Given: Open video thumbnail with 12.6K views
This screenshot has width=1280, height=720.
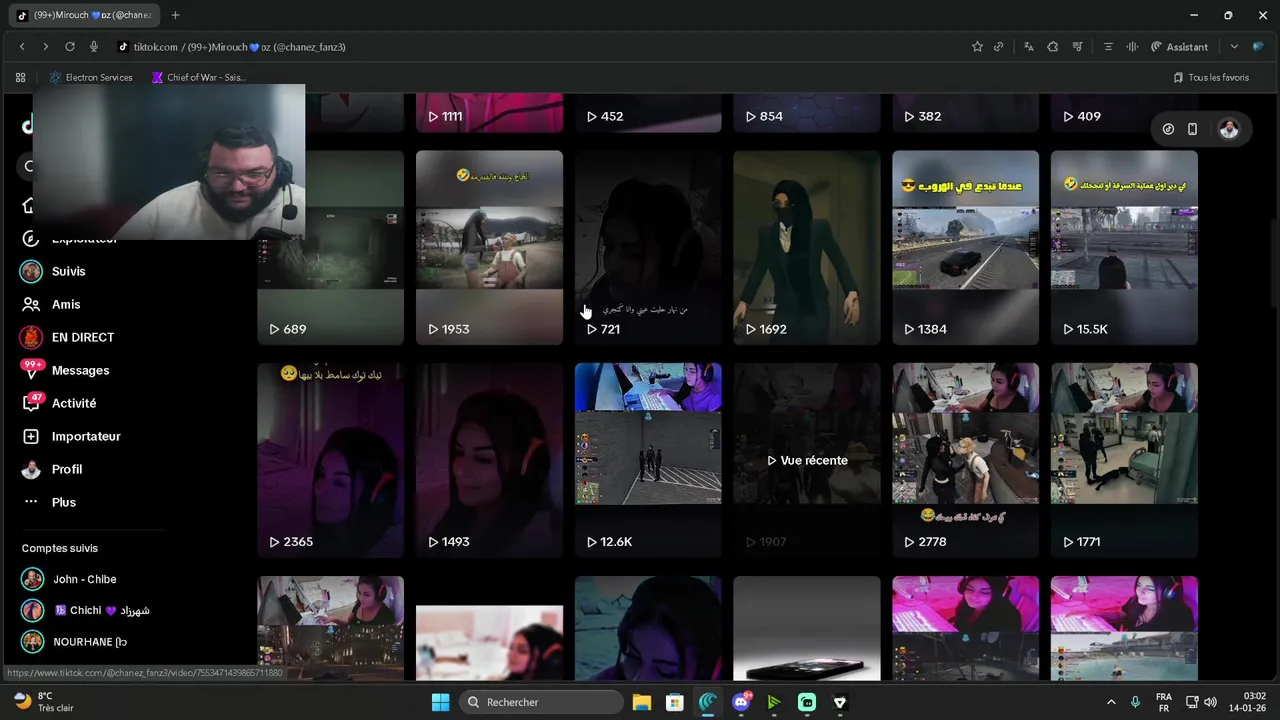Looking at the screenshot, I should 648,460.
